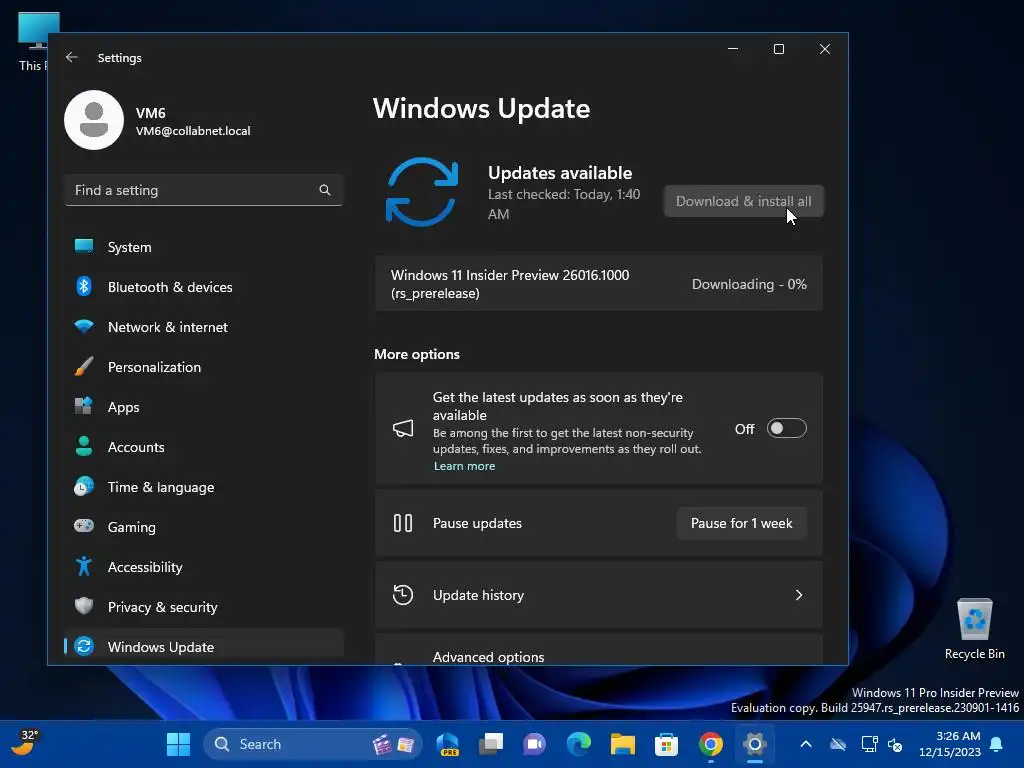The image size is (1024, 768).
Task: Open Apps settings category
Action: coord(204,407)
